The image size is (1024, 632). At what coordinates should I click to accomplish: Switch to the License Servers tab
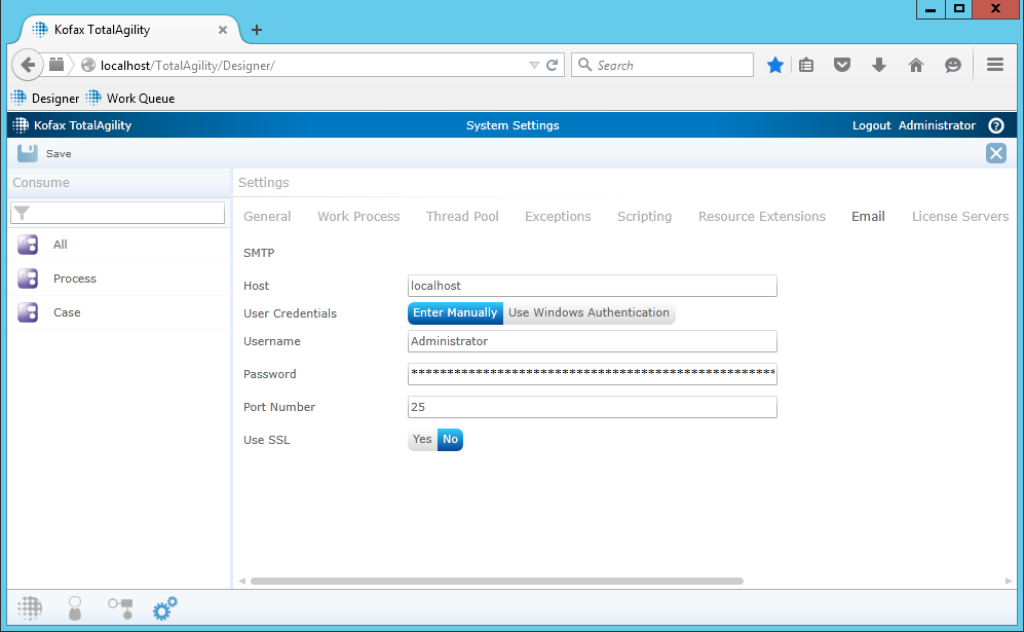tap(959, 216)
